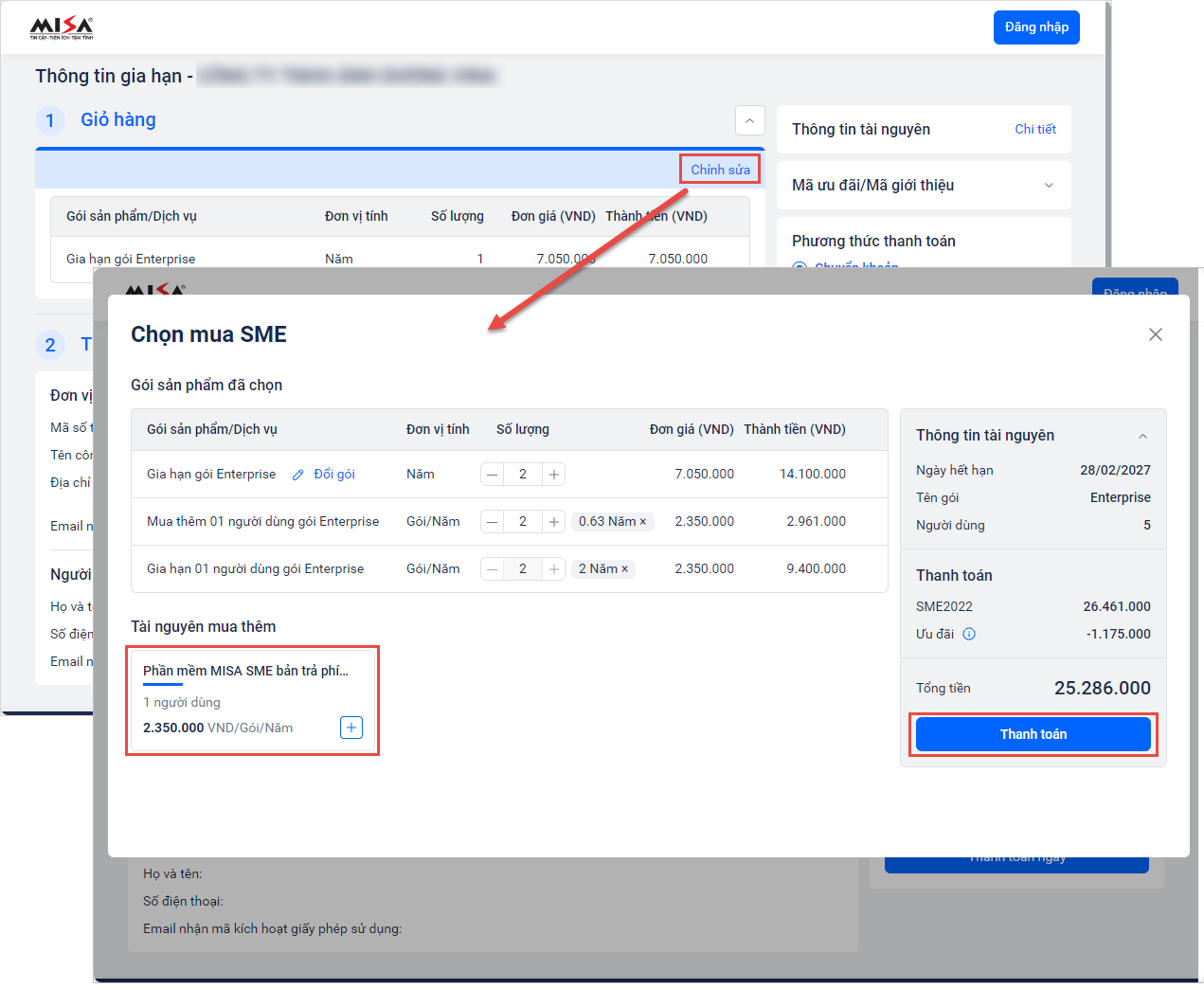
Task: Click the Chỉnh sửa link
Action: [720, 170]
